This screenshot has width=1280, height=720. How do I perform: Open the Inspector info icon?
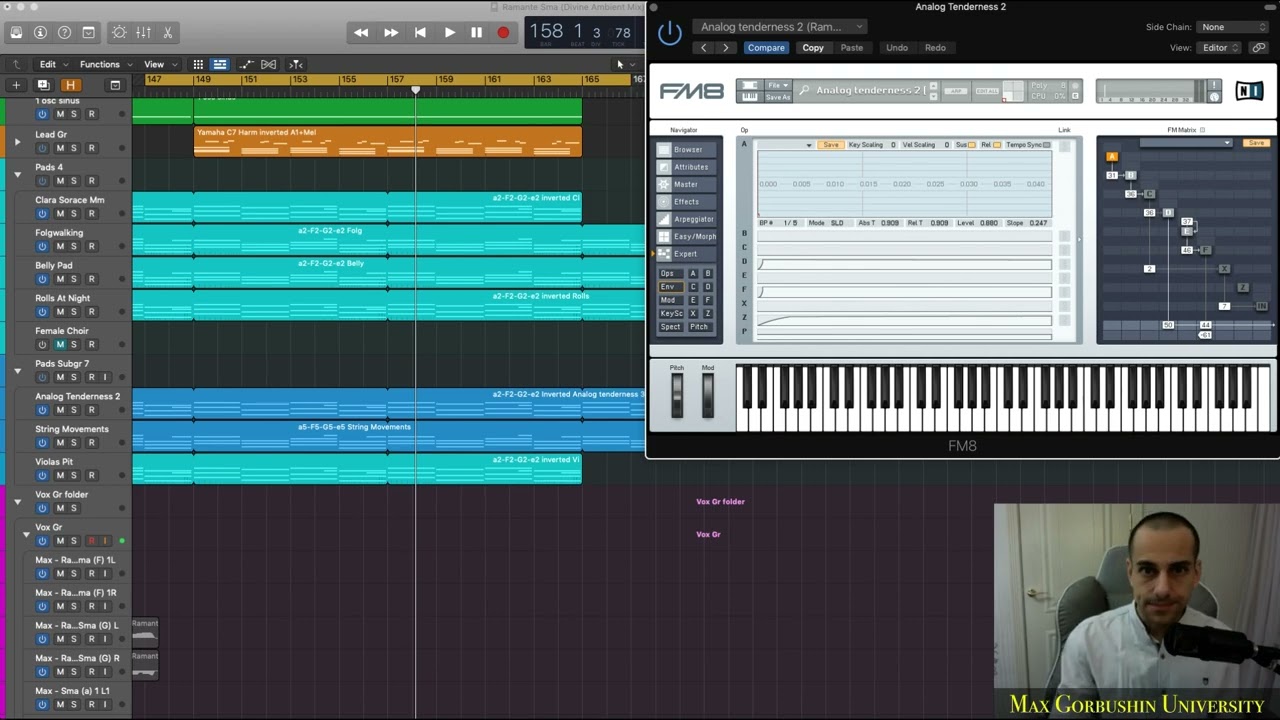pyautogui.click(x=40, y=32)
